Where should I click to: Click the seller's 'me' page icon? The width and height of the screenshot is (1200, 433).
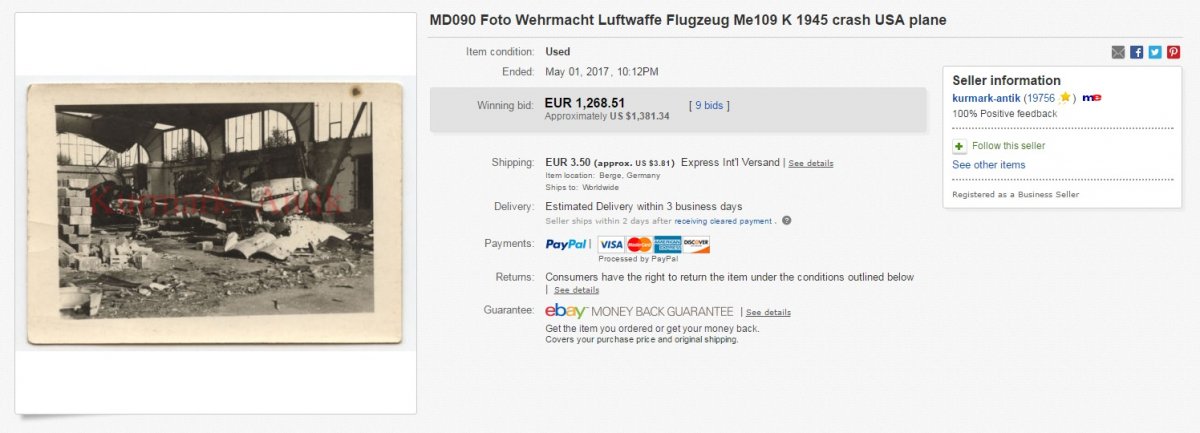1092,98
